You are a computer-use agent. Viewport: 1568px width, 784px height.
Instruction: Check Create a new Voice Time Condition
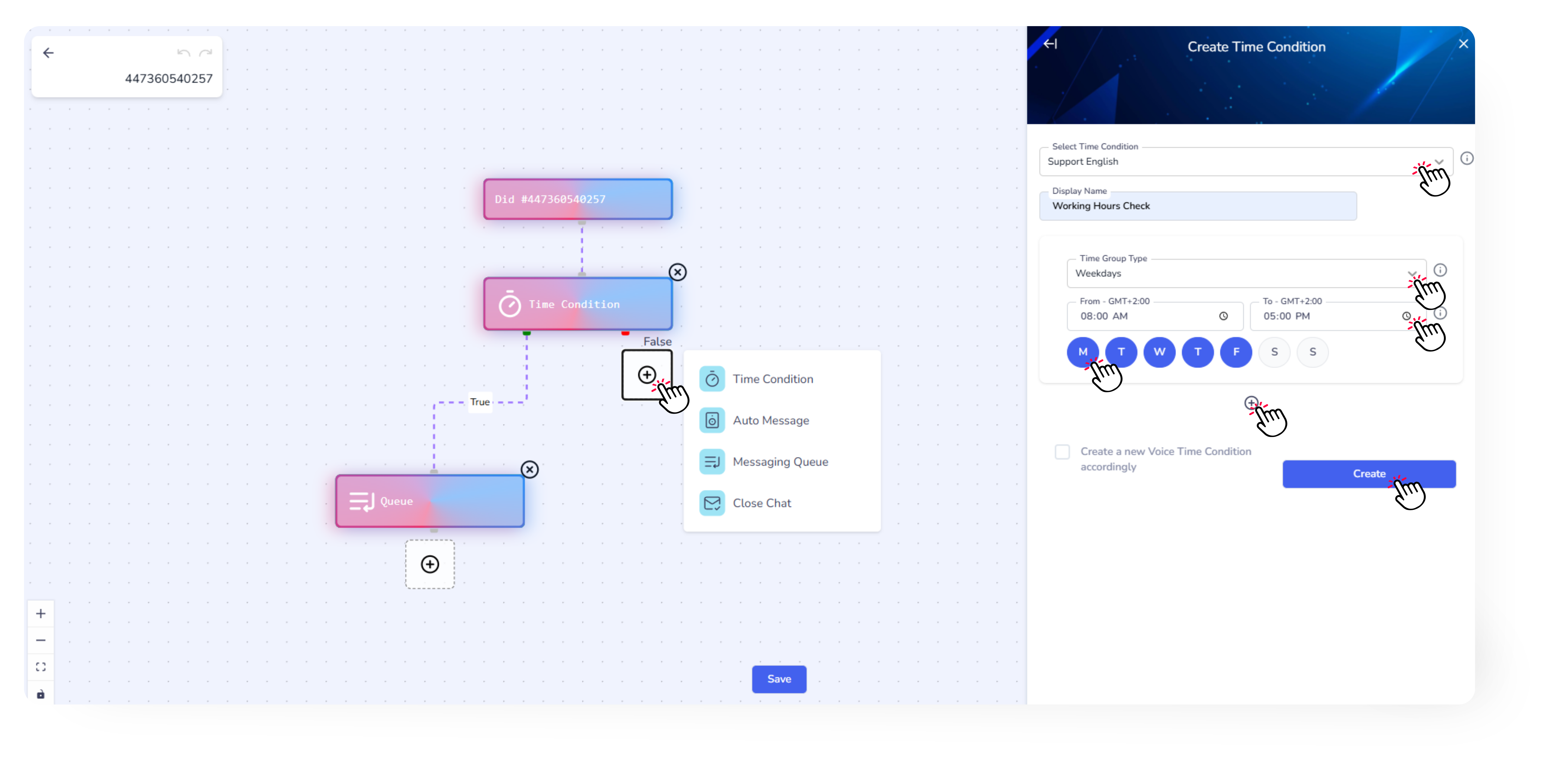1062,452
